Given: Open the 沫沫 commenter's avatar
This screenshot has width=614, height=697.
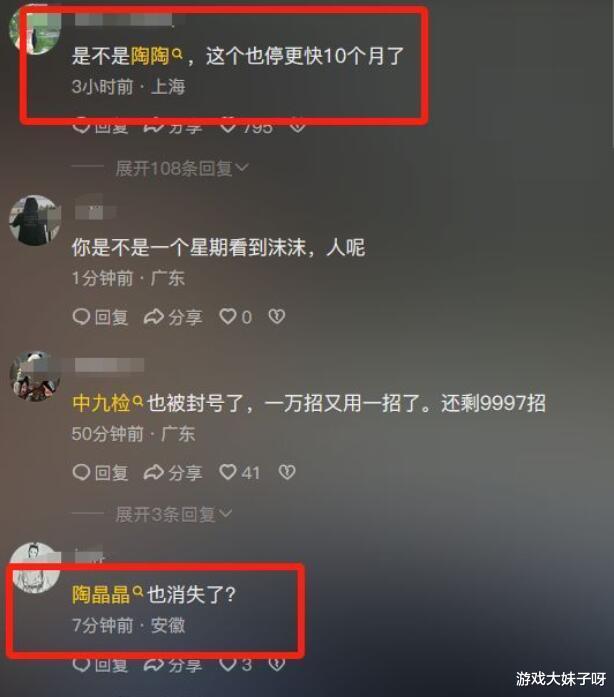Looking at the screenshot, I should tap(35, 220).
